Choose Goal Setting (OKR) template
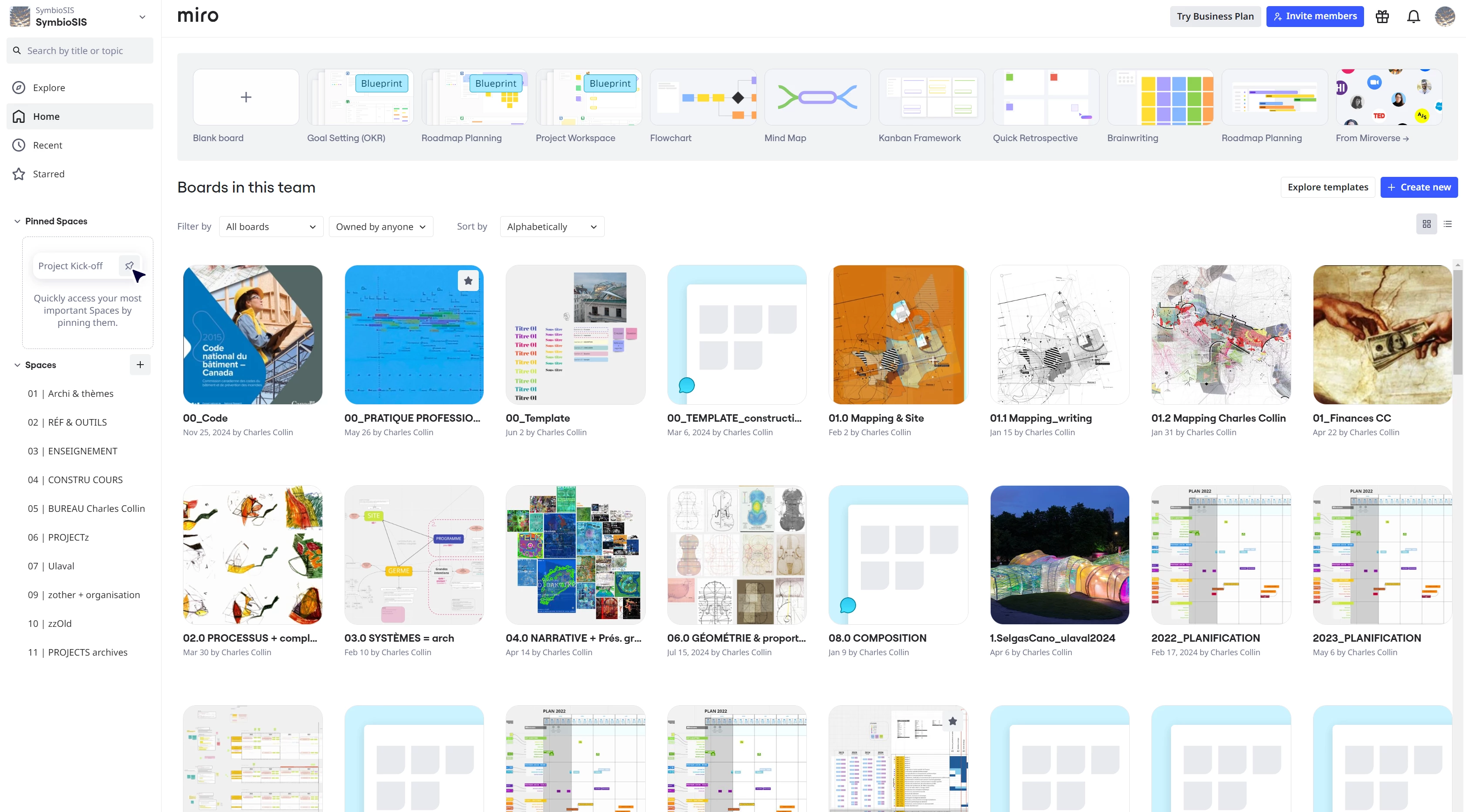 (x=360, y=97)
